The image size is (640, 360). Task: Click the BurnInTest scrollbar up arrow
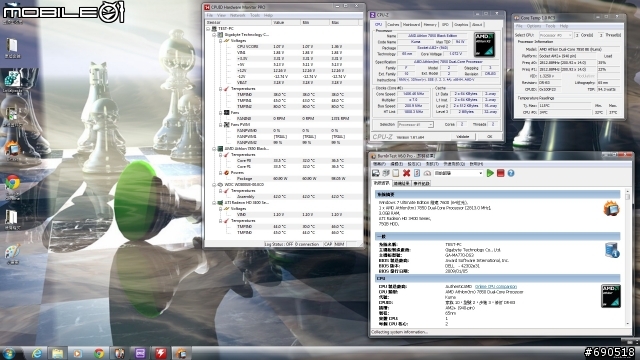[x=627, y=192]
